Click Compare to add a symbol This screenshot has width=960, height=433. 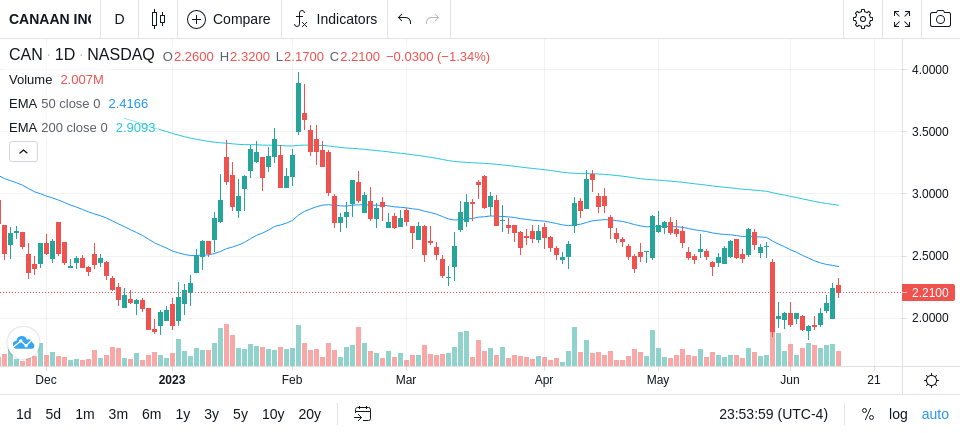[x=229, y=19]
